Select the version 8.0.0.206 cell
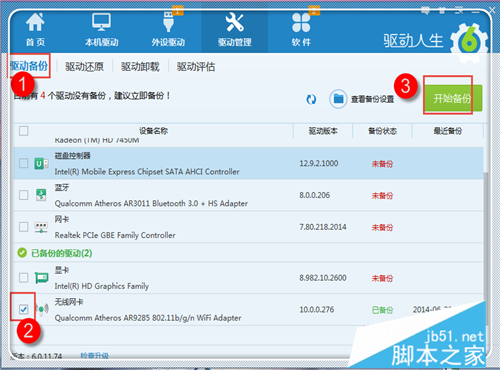This screenshot has height=370, width=500. pyautogui.click(x=314, y=195)
